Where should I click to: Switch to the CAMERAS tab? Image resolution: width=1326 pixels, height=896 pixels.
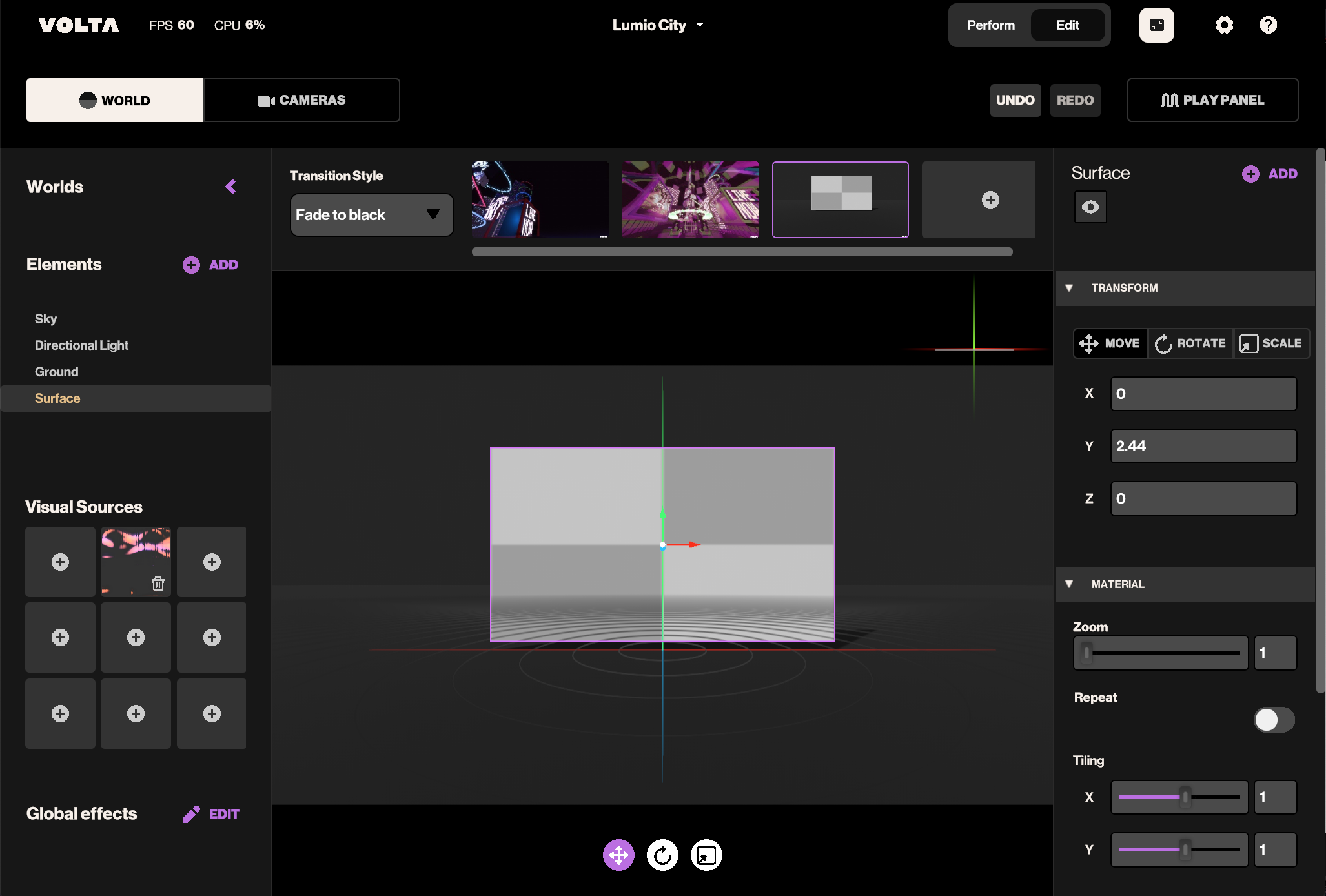(301, 100)
